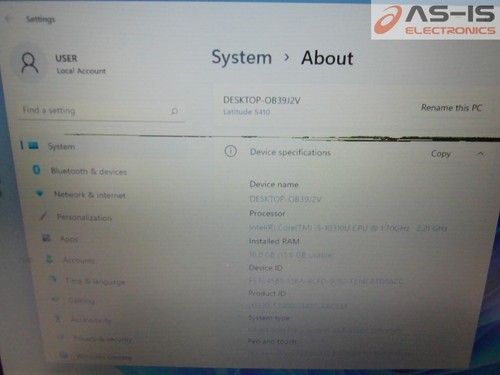Screen dimensions: 500x375
Task: Select the Intel Core i5-10310U processor value
Action: pos(348,228)
